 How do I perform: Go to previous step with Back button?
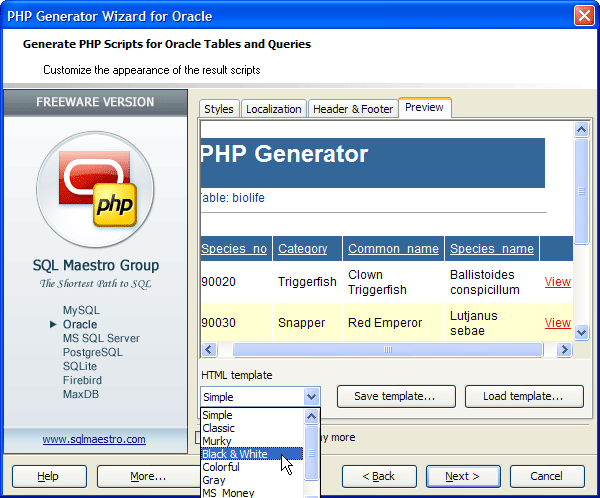379,476
